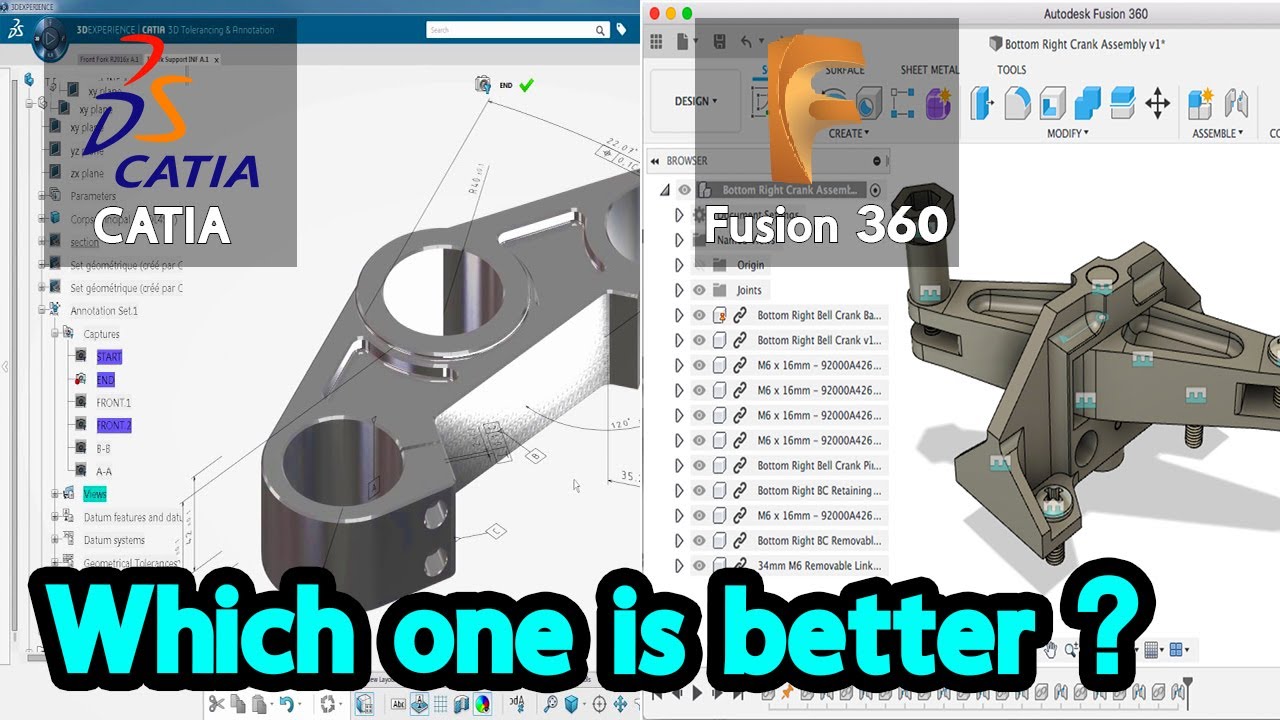This screenshot has width=1280, height=720.
Task: Open the ASSEMBLE dropdown menu
Action: point(1218,133)
